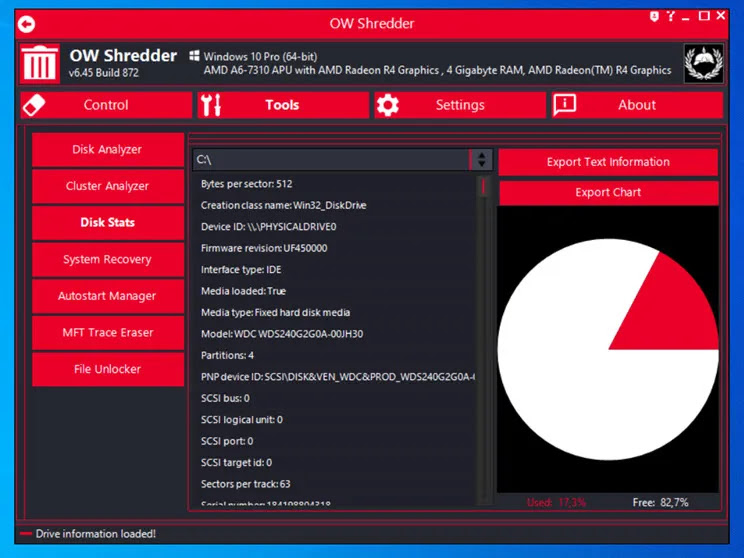Image resolution: width=744 pixels, height=558 pixels.
Task: Switch to the Tools tab
Action: [x=283, y=105]
